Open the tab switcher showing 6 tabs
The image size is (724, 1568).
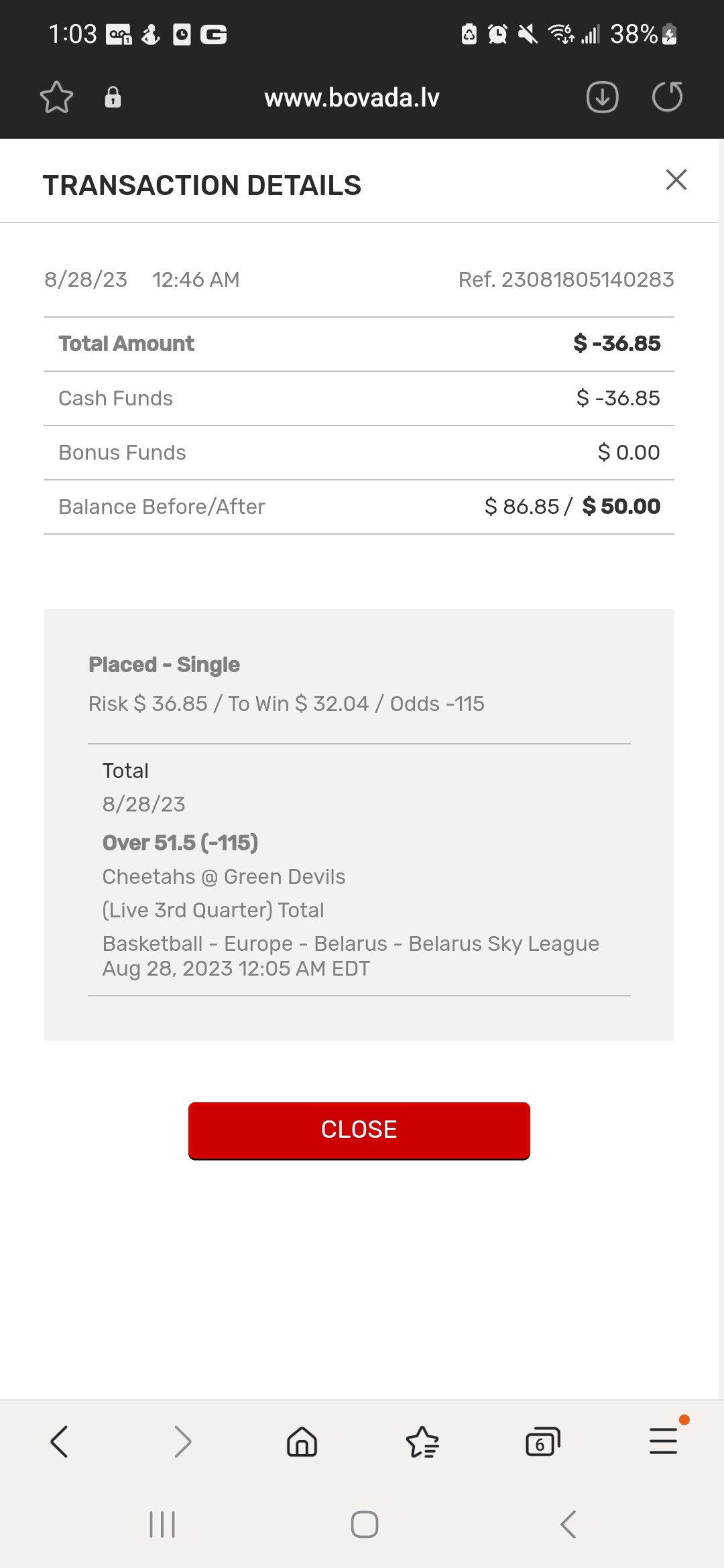(x=542, y=1441)
